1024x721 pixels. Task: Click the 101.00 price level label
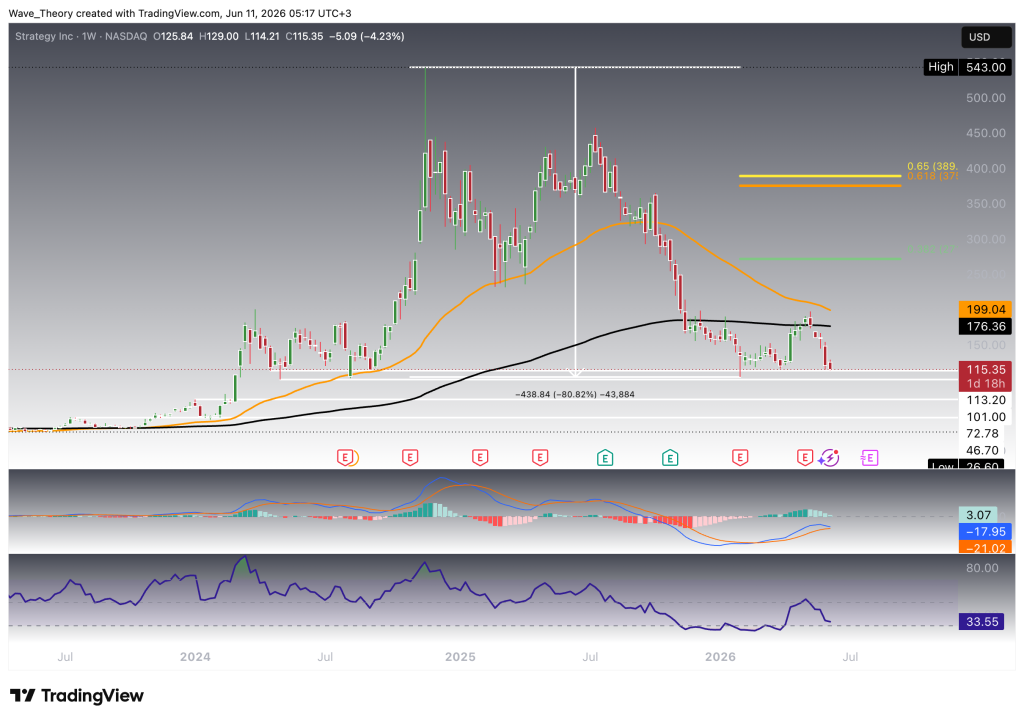pos(985,417)
